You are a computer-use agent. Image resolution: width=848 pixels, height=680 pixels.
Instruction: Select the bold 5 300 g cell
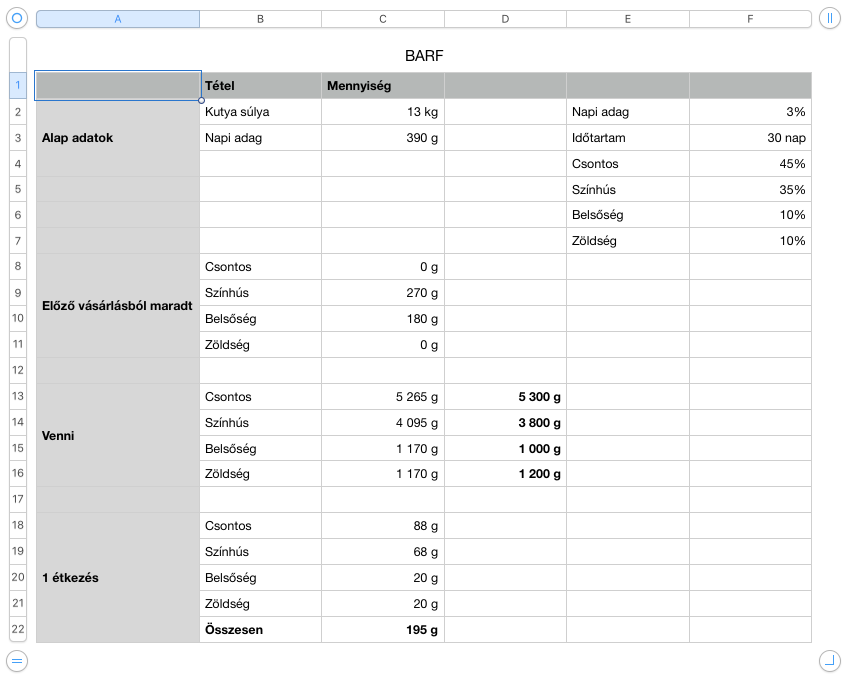click(505, 397)
